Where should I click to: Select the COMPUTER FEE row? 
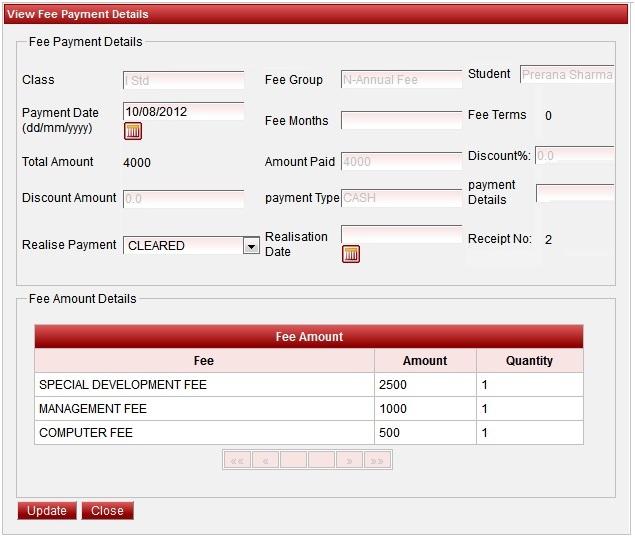[x=204, y=433]
